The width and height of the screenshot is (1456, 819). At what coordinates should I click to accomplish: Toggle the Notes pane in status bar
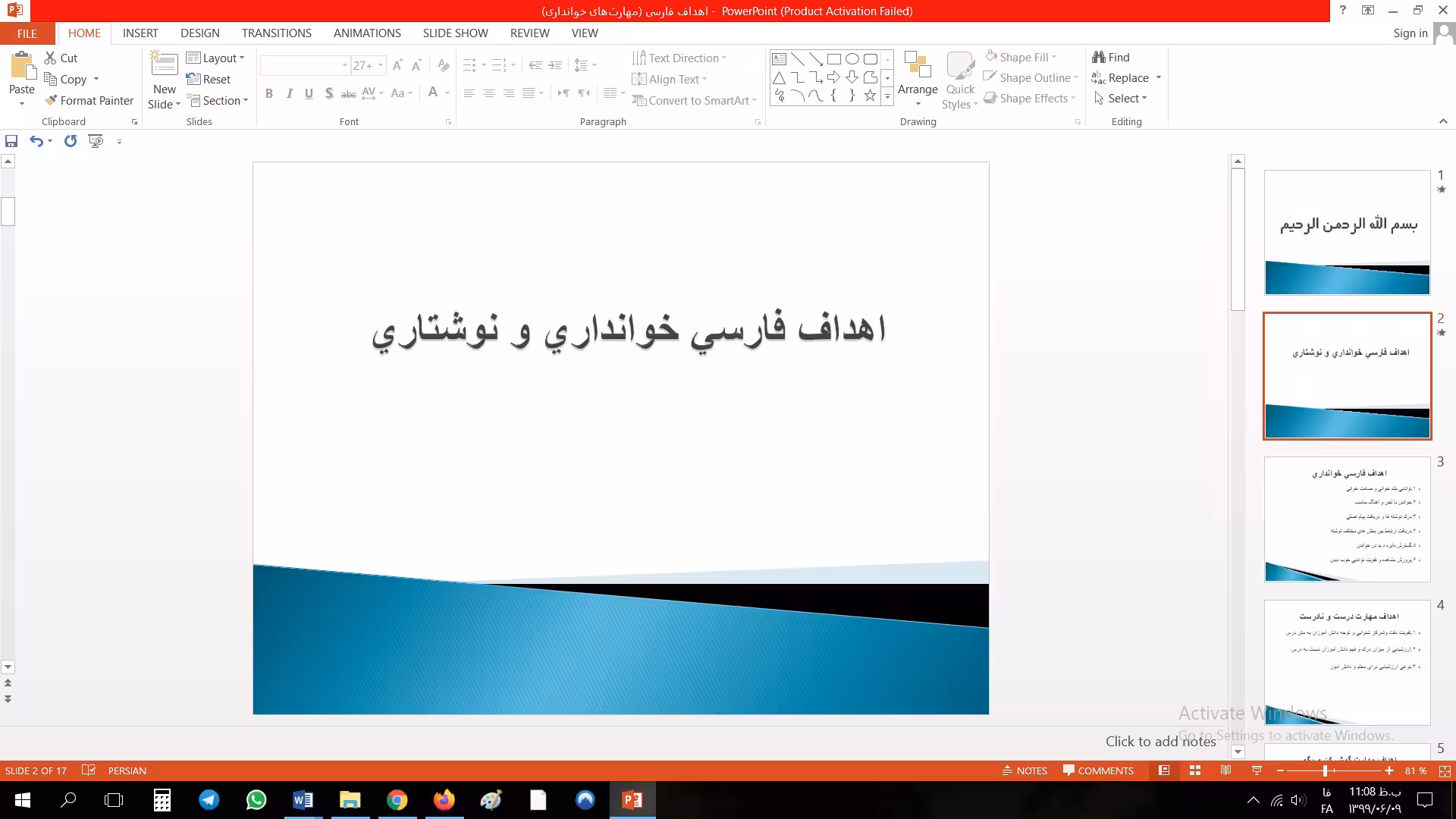pyautogui.click(x=1025, y=770)
